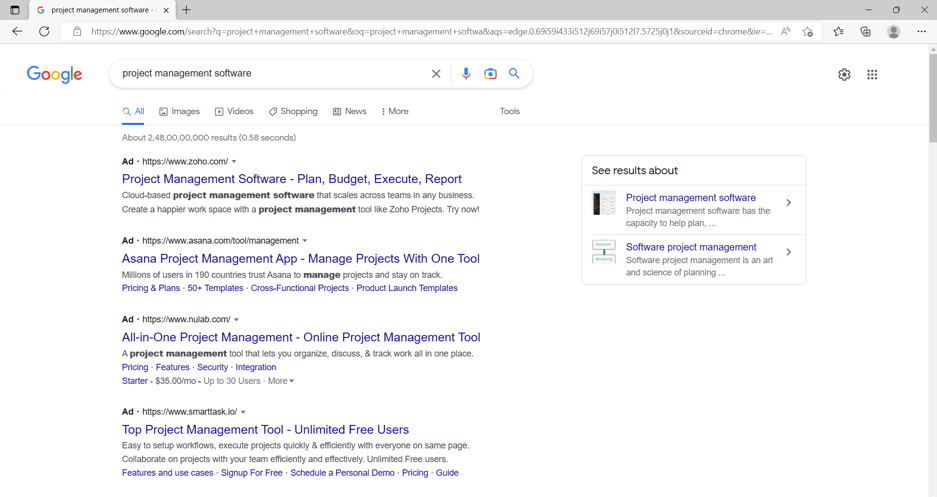Start voice search with microphone icon

click(466, 73)
